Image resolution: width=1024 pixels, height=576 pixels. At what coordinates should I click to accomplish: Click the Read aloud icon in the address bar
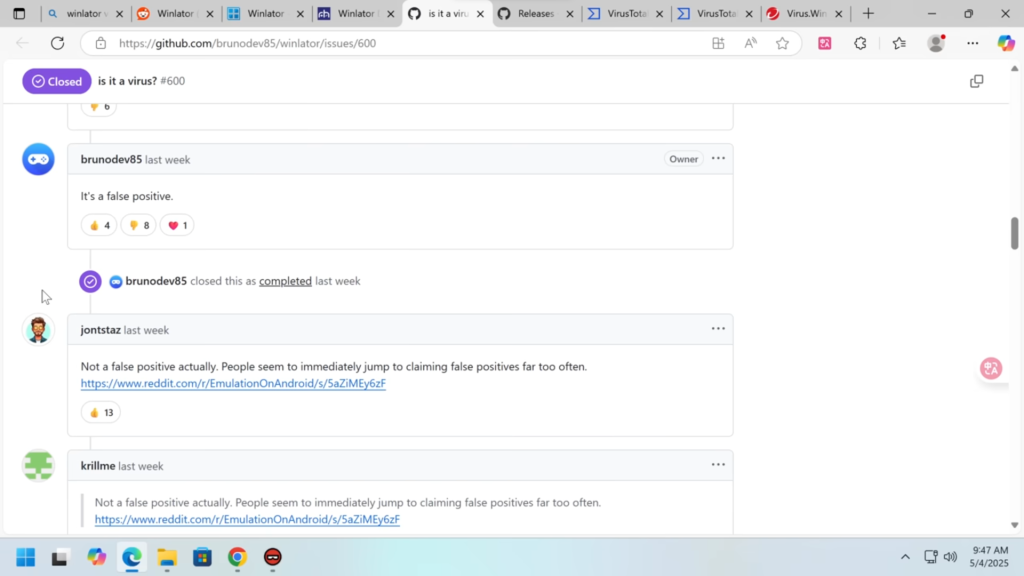(x=750, y=43)
